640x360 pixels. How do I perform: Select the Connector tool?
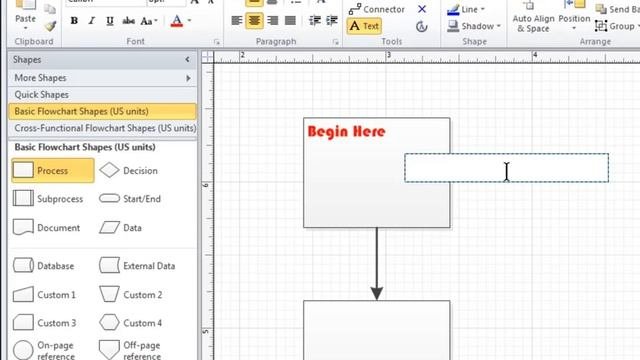click(376, 9)
